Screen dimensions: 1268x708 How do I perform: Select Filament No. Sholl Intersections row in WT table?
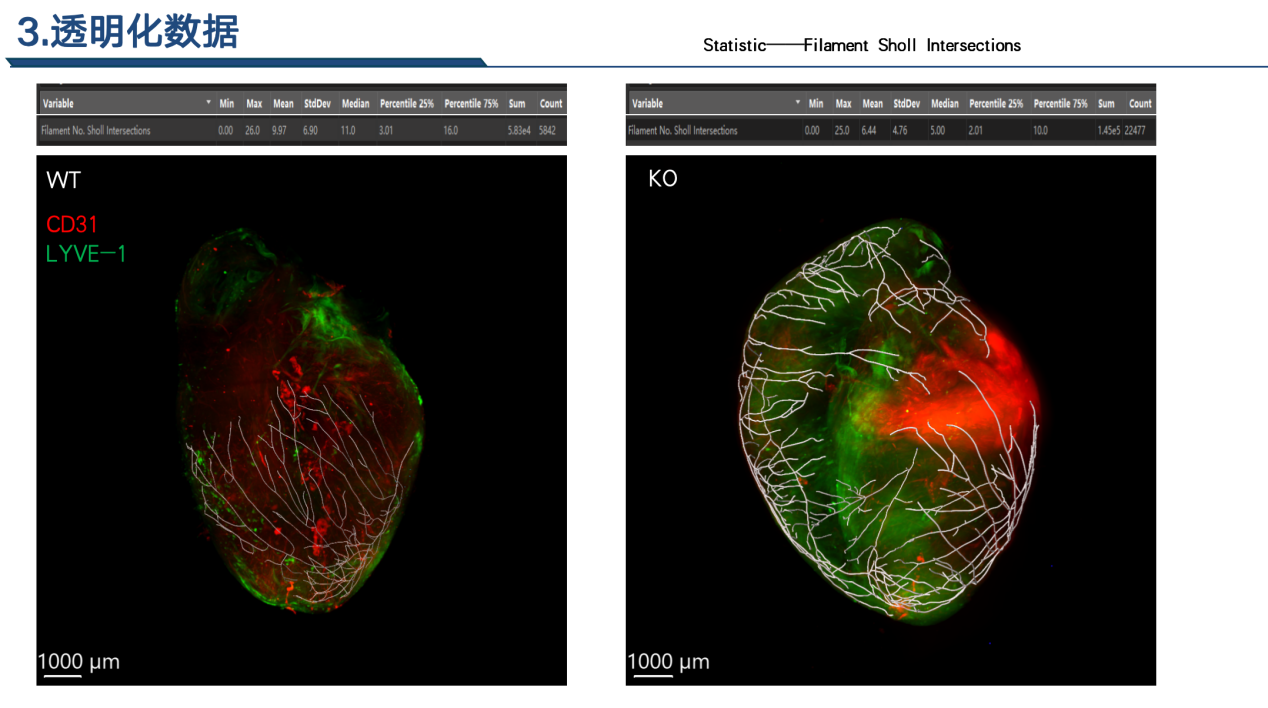point(96,130)
